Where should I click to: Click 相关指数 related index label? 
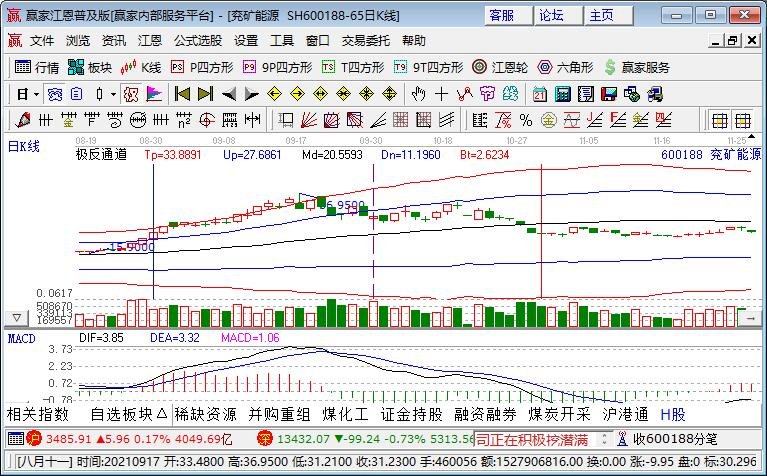tap(38, 414)
